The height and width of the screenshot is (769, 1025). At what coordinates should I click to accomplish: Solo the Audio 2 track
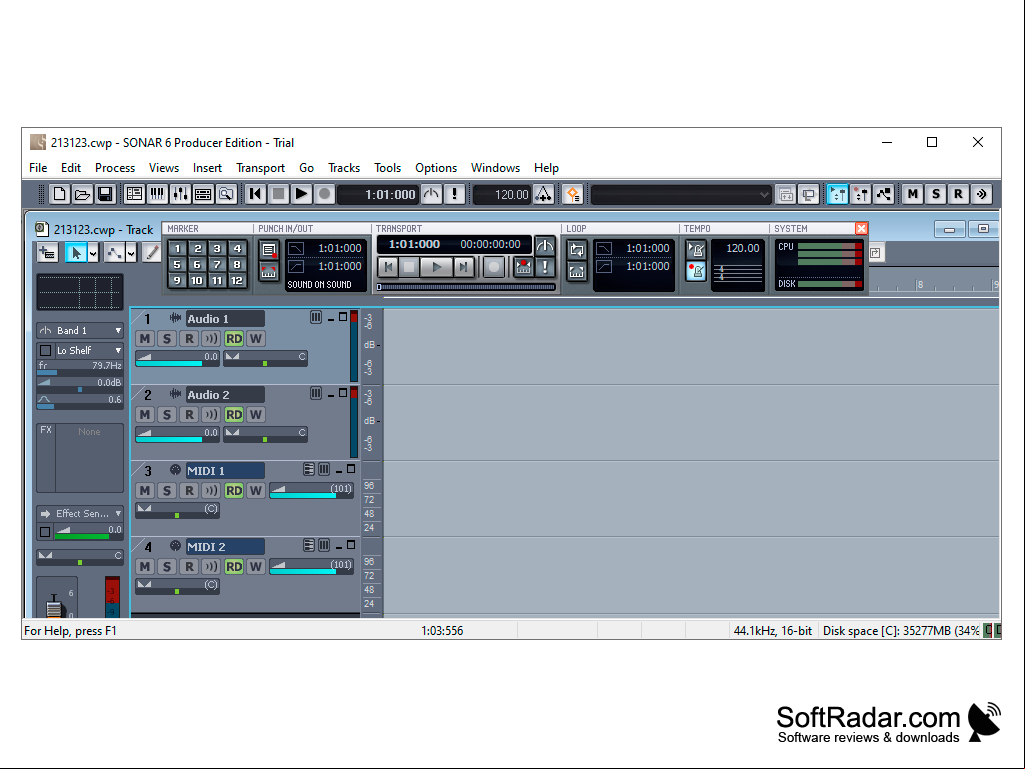click(x=167, y=415)
